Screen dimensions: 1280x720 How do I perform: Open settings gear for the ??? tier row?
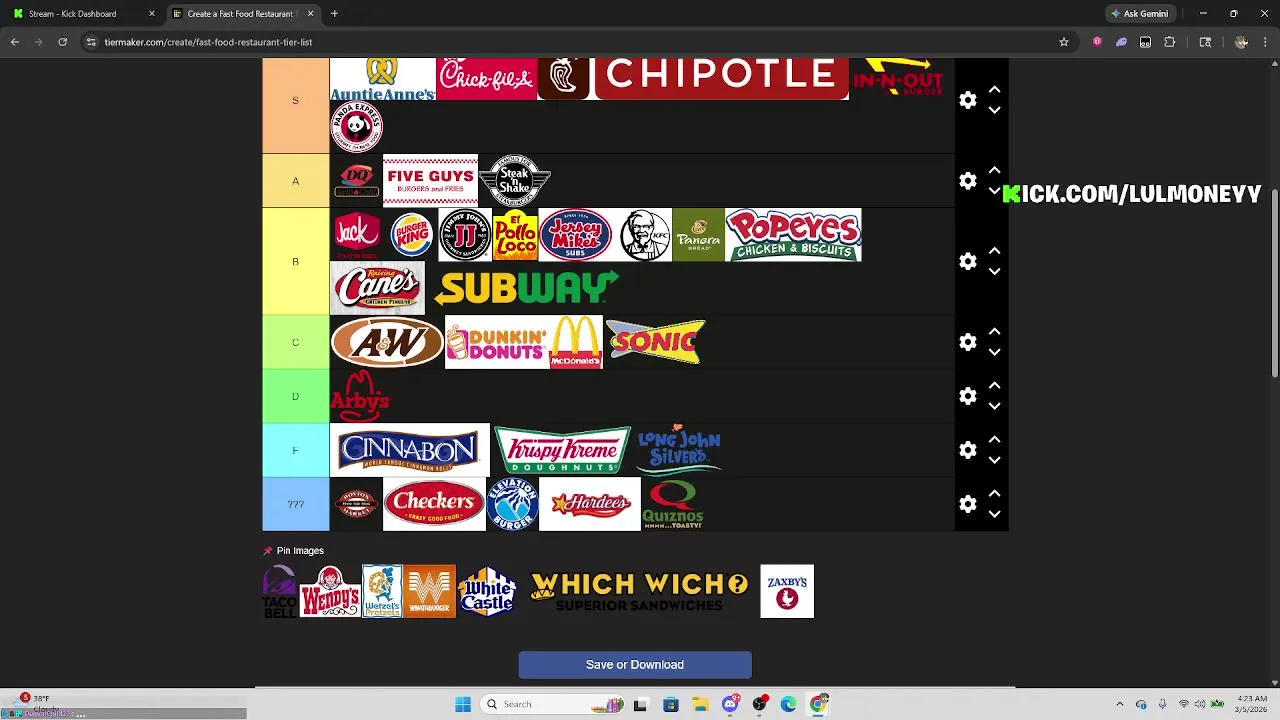[968, 504]
